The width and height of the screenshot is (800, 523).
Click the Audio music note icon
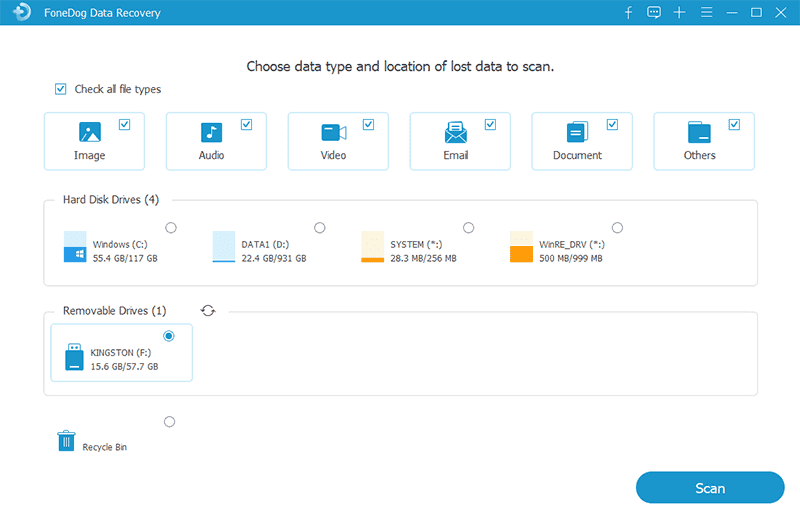pyautogui.click(x=211, y=133)
